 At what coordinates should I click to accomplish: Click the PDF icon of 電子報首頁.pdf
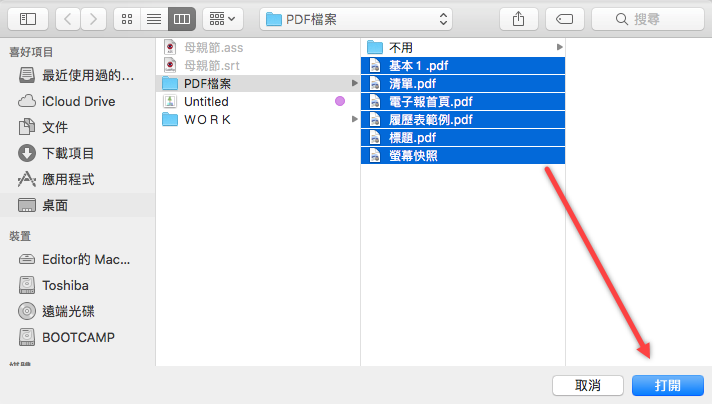(375, 102)
